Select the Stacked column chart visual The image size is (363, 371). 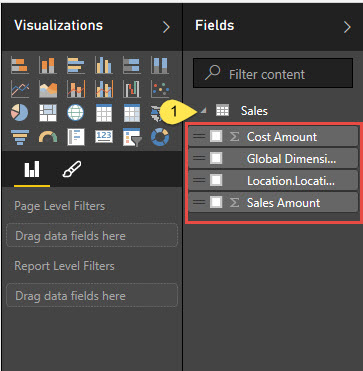click(48, 65)
